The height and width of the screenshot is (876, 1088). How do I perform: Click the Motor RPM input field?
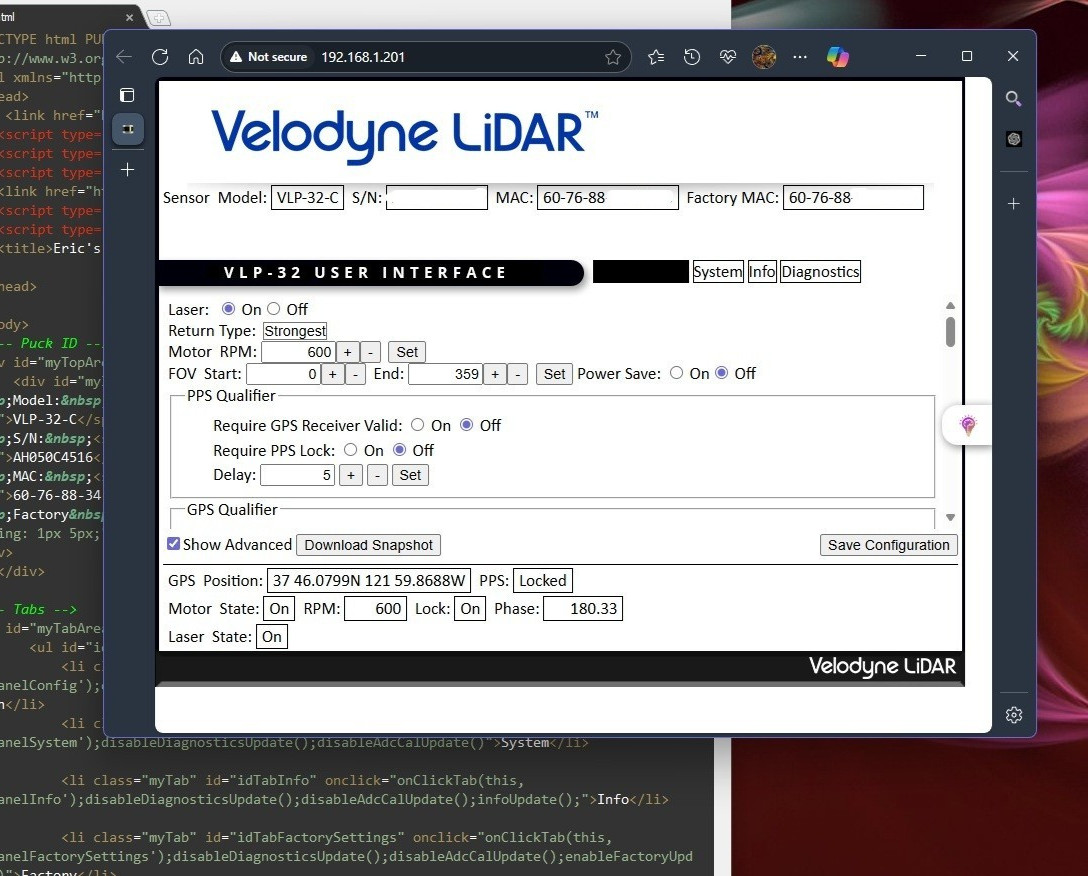298,352
